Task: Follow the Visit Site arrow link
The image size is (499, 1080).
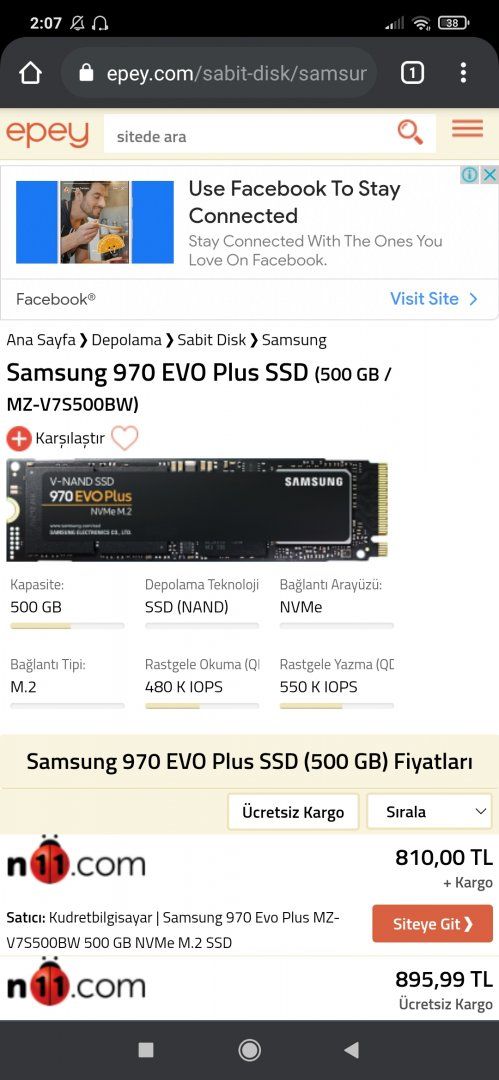Action: pos(434,299)
